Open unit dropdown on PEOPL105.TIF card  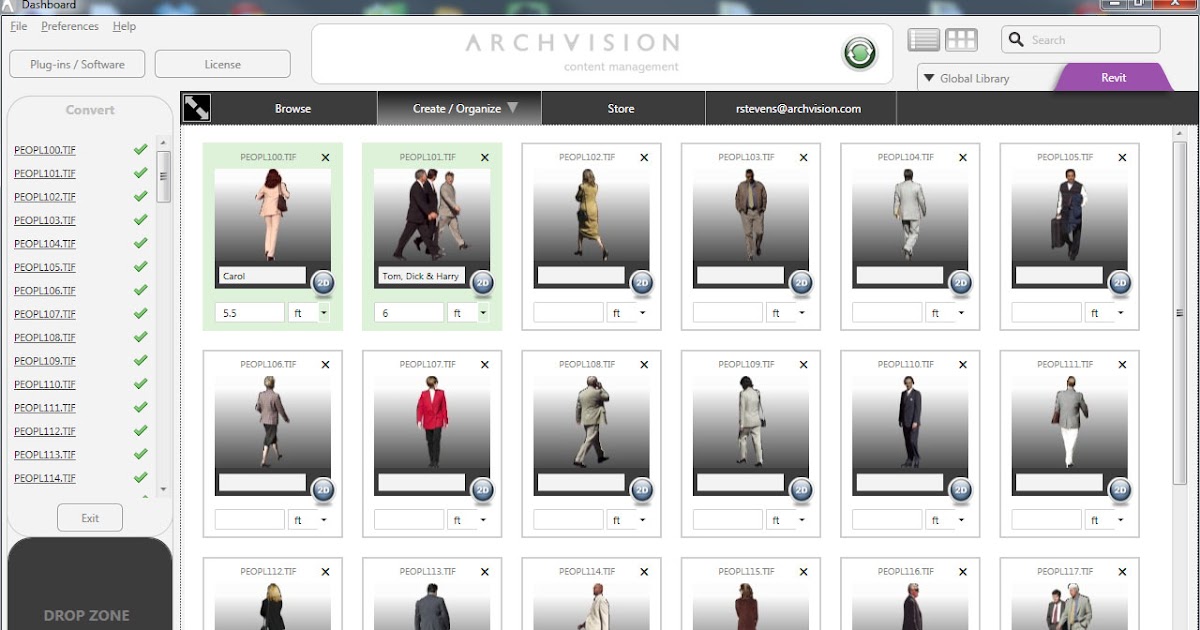coord(1107,313)
